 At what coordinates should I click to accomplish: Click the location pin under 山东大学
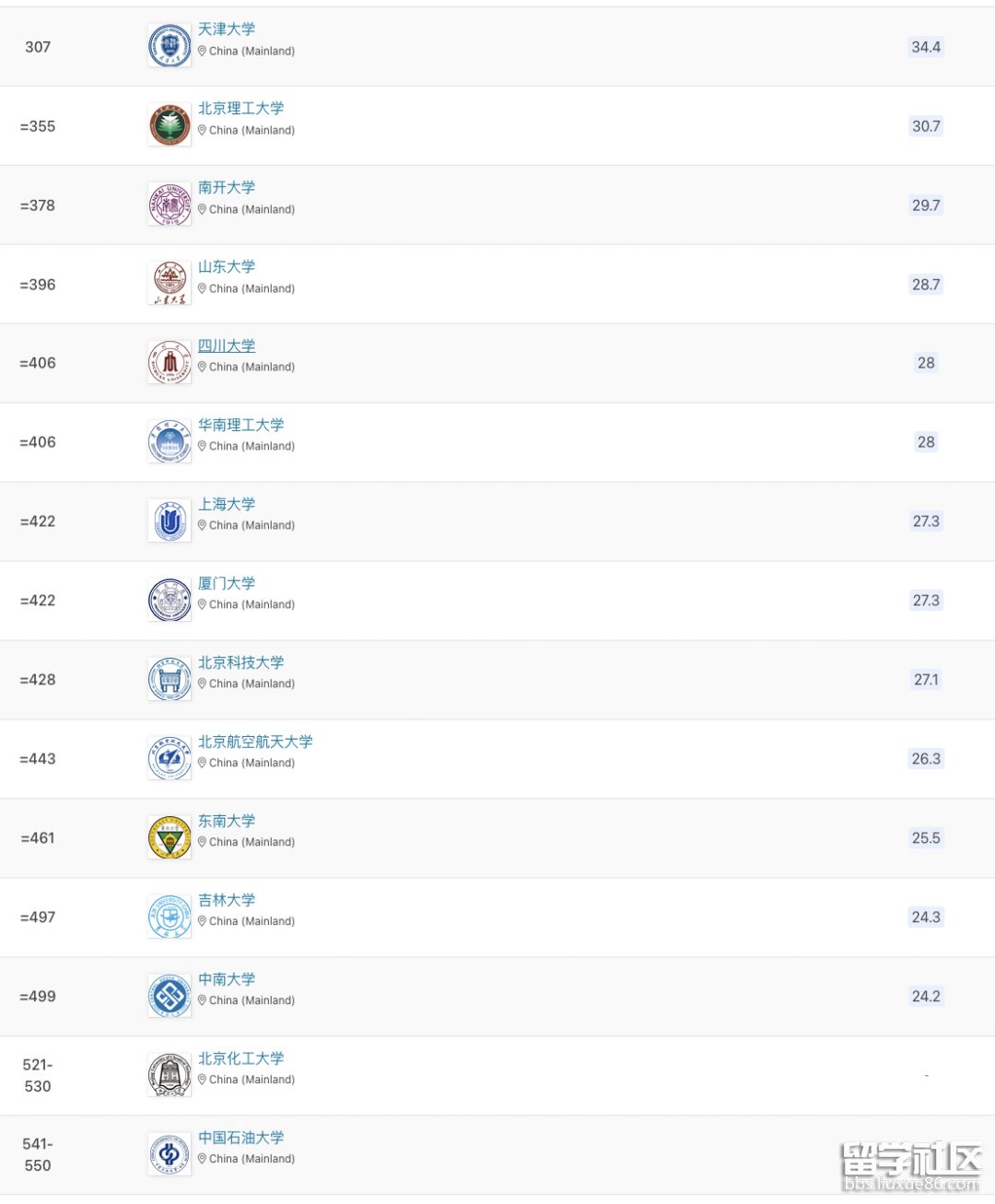pyautogui.click(x=203, y=288)
